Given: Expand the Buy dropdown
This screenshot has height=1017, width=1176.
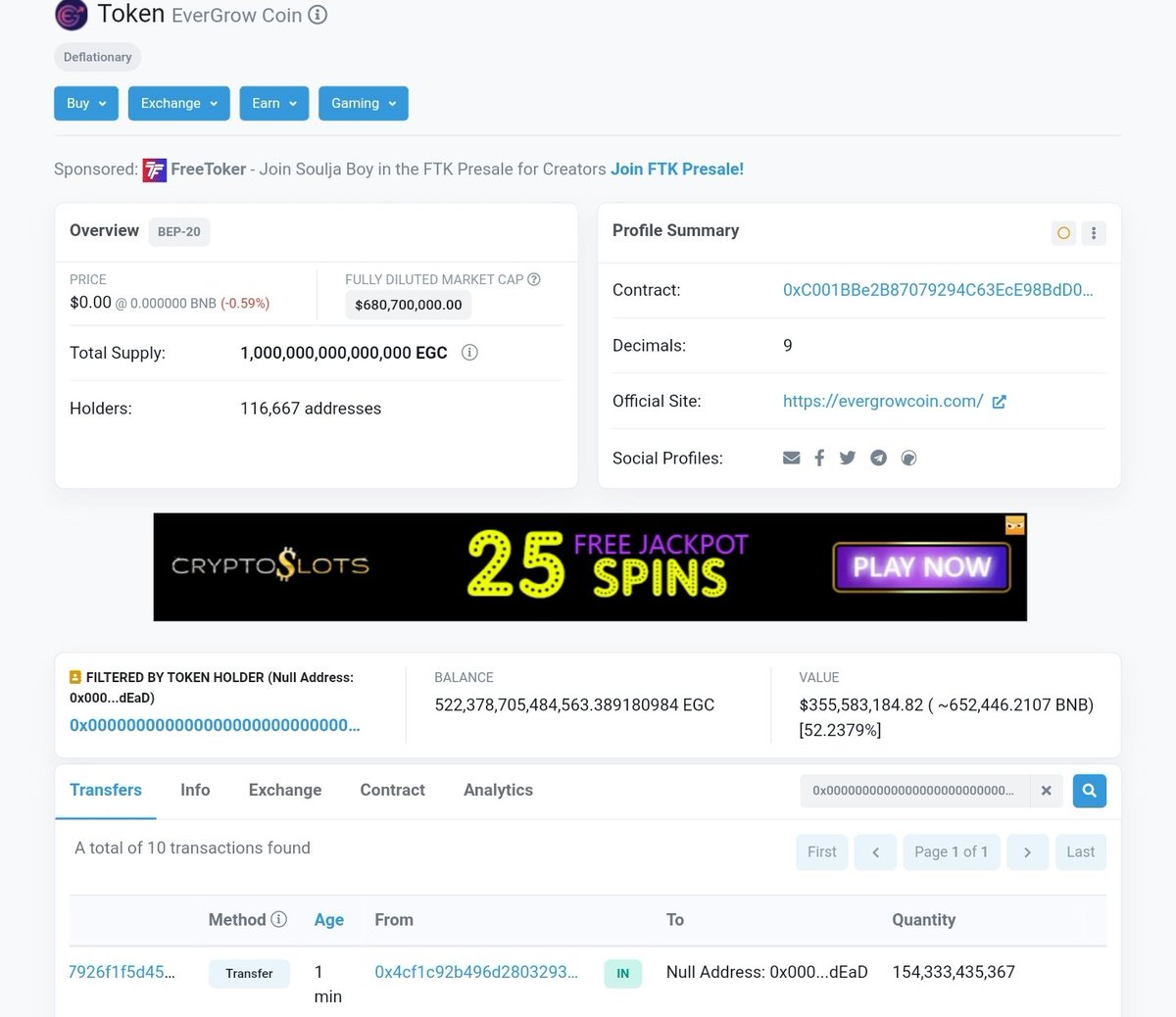Looking at the screenshot, I should click(x=86, y=103).
